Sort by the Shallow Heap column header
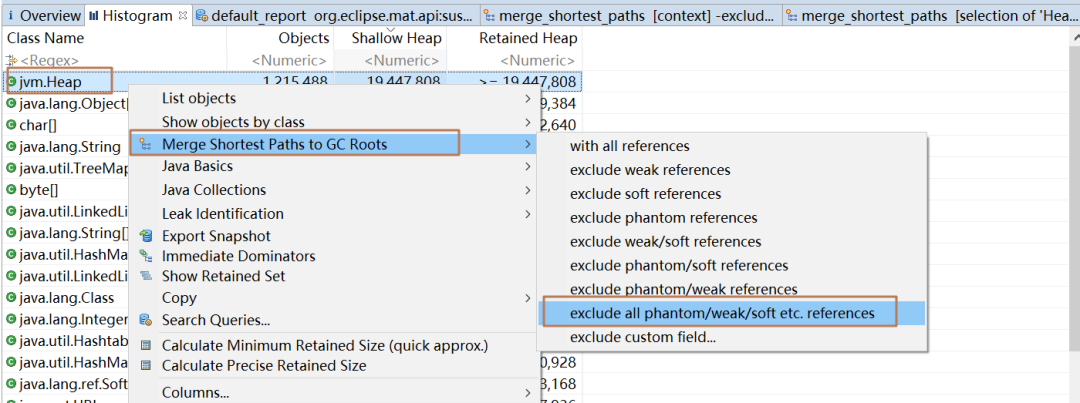 point(396,38)
